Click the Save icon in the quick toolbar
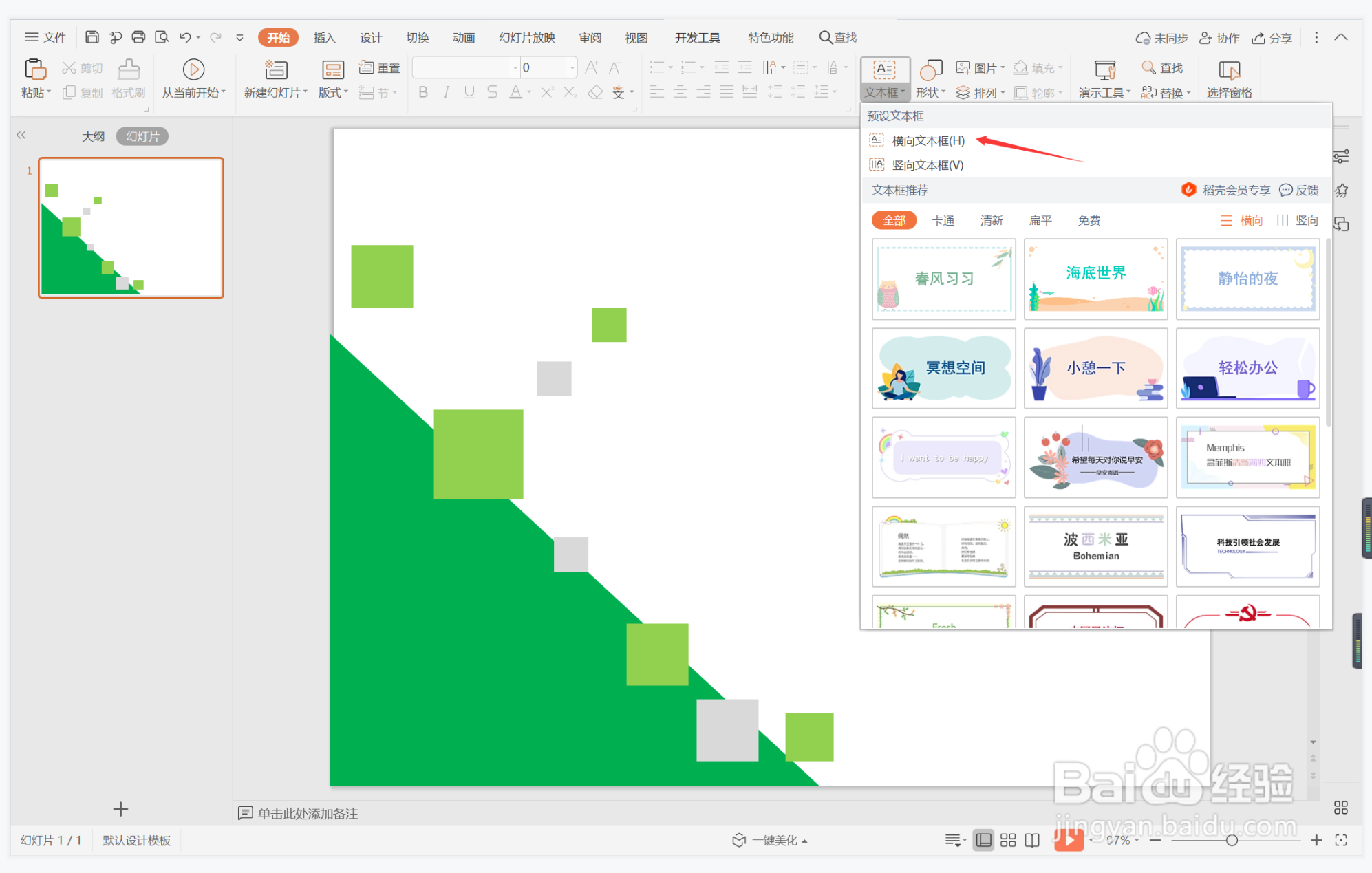The image size is (1372, 873). pos(92,37)
